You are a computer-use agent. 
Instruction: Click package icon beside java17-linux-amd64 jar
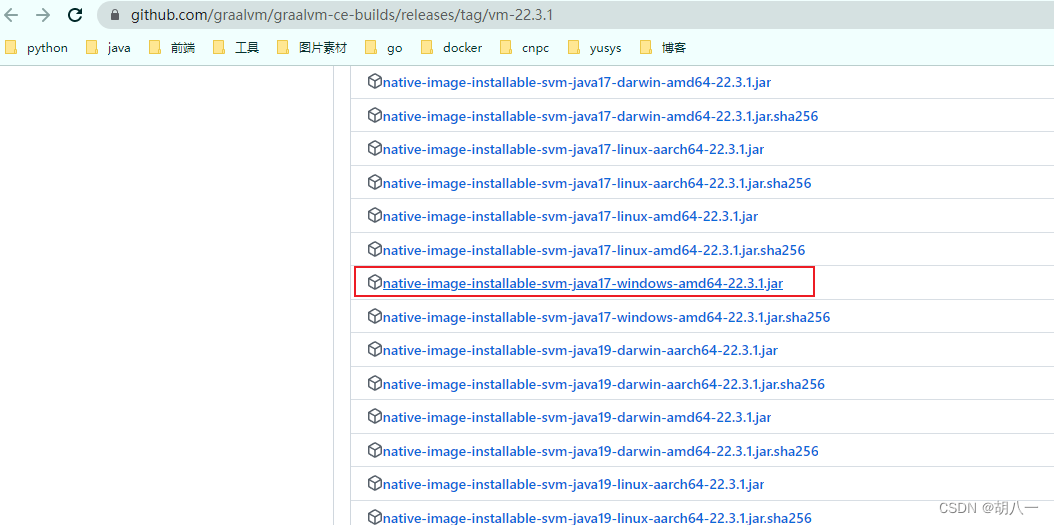click(374, 216)
